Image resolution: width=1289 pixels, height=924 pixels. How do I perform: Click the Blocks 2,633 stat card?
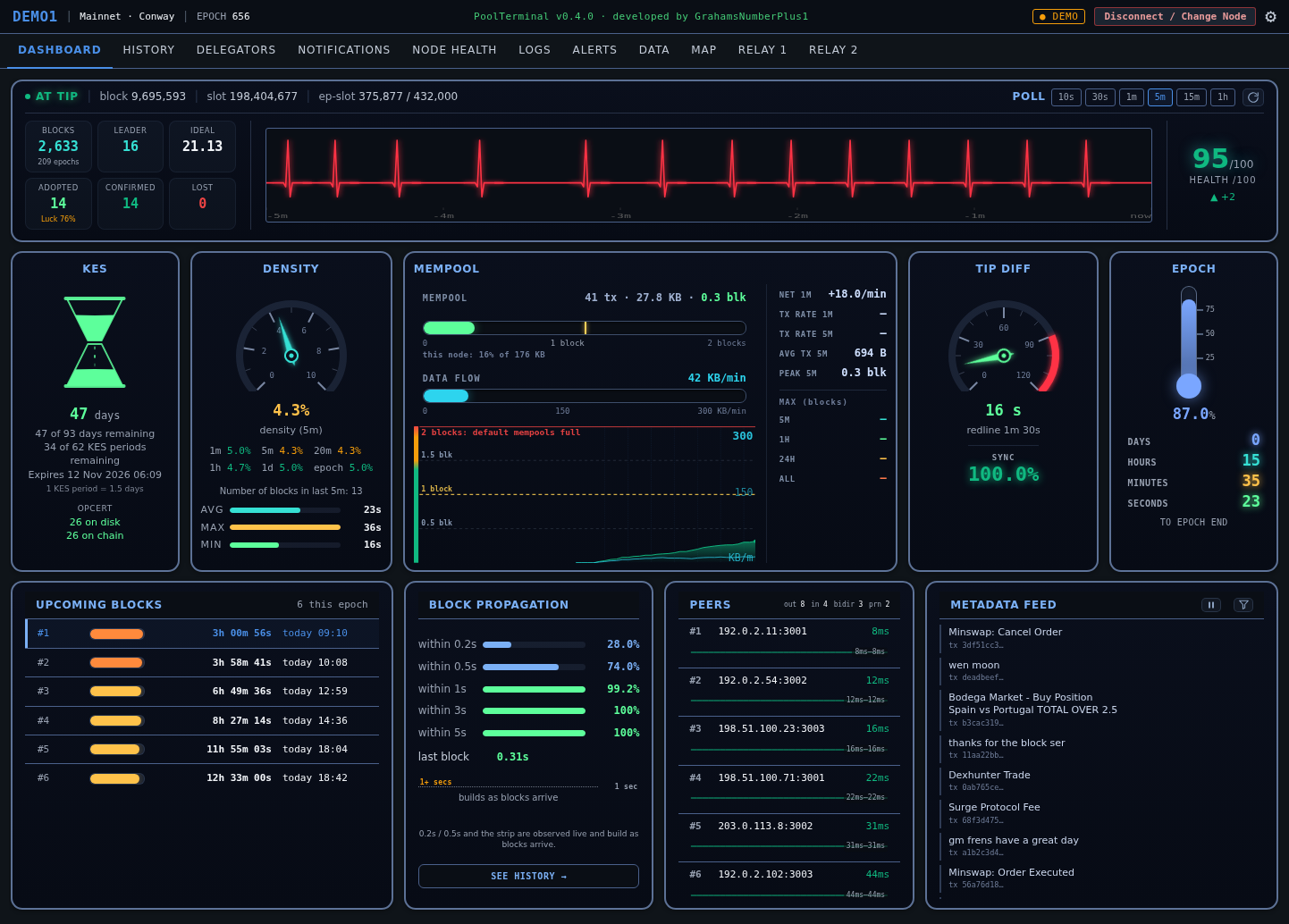[x=58, y=147]
